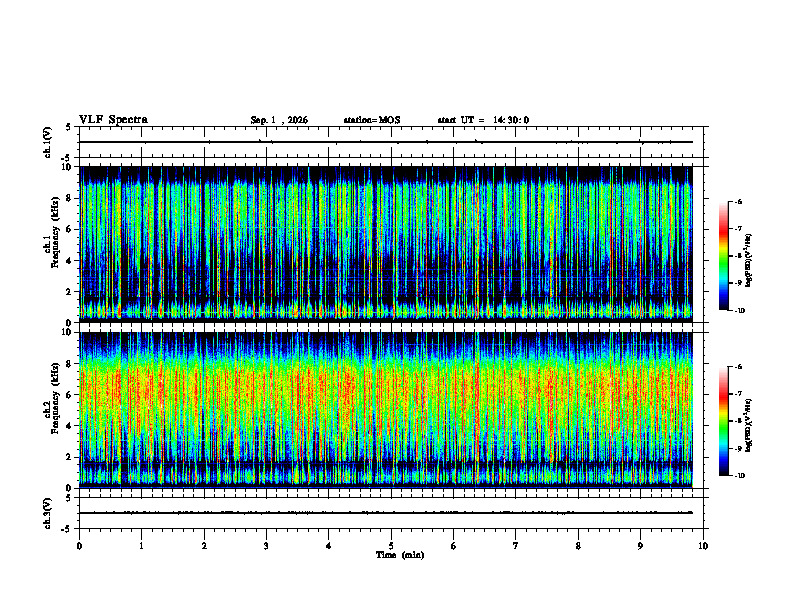
Task: Click the -6 label on ch.1 colorbar
Action: point(738,202)
